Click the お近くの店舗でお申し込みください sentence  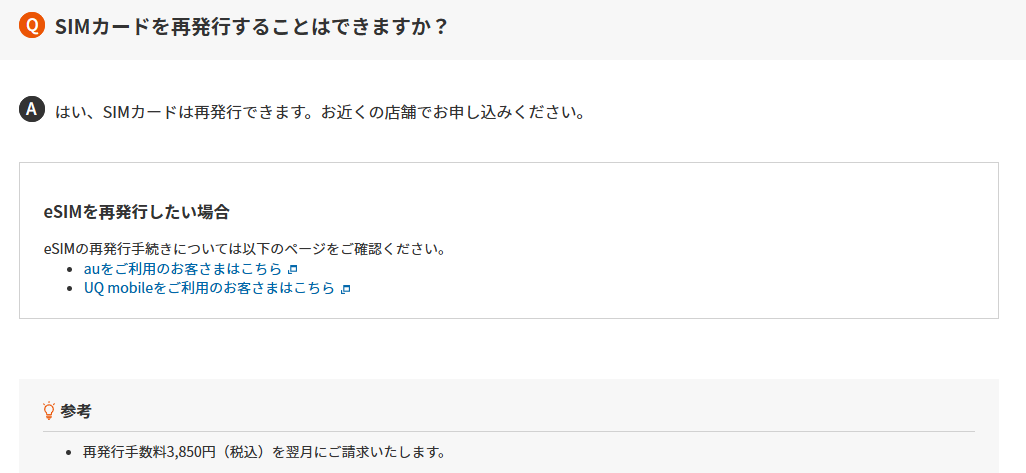[x=452, y=111]
